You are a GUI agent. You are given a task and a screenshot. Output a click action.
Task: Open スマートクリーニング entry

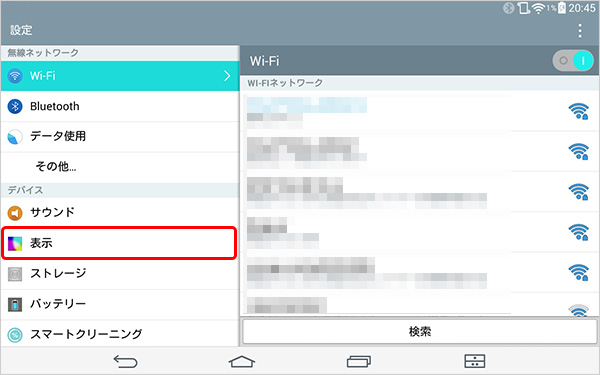click(x=120, y=334)
